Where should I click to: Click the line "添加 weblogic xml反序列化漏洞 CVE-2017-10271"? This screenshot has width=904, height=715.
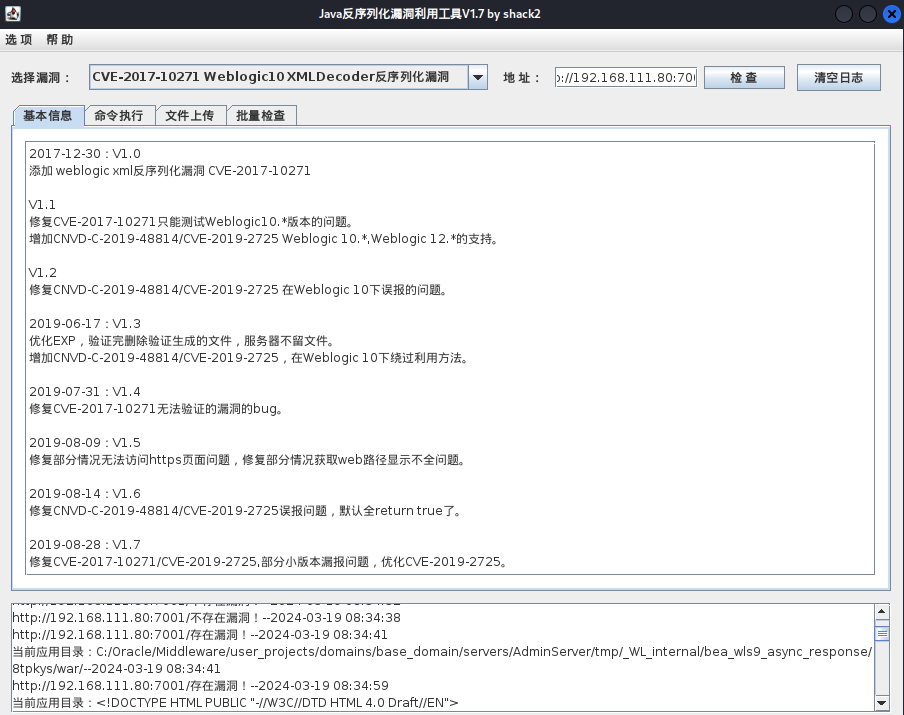pyautogui.click(x=170, y=171)
